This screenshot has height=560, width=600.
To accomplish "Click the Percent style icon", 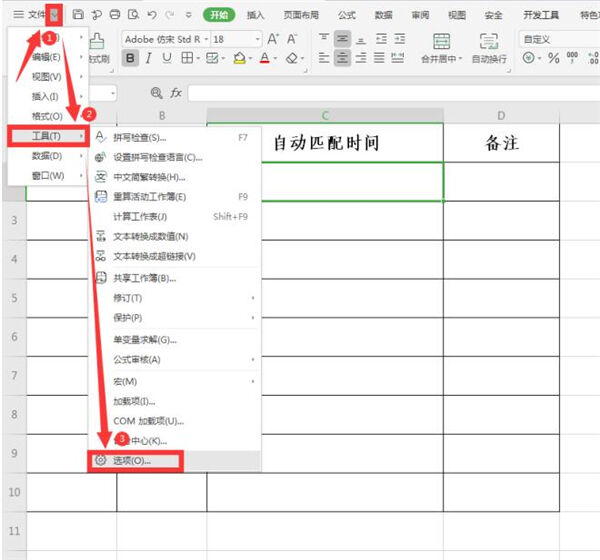I will point(553,58).
